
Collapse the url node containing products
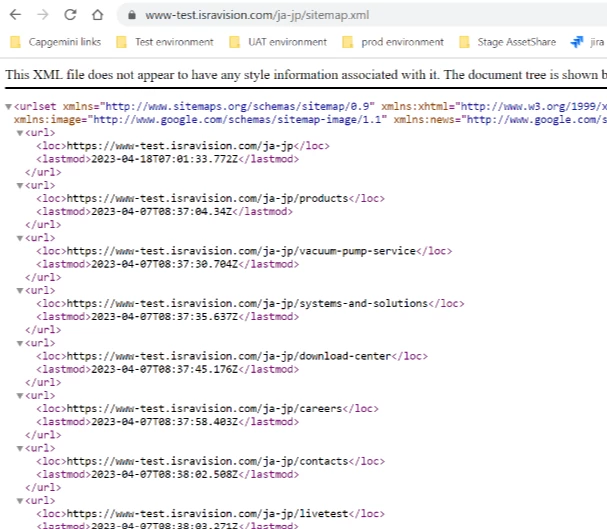coord(20,185)
